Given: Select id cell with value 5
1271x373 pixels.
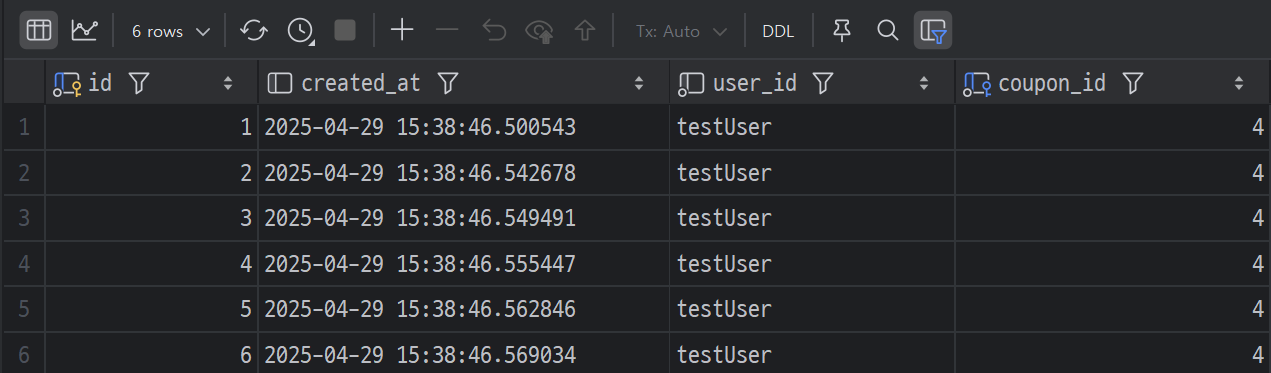Looking at the screenshot, I should [152, 309].
